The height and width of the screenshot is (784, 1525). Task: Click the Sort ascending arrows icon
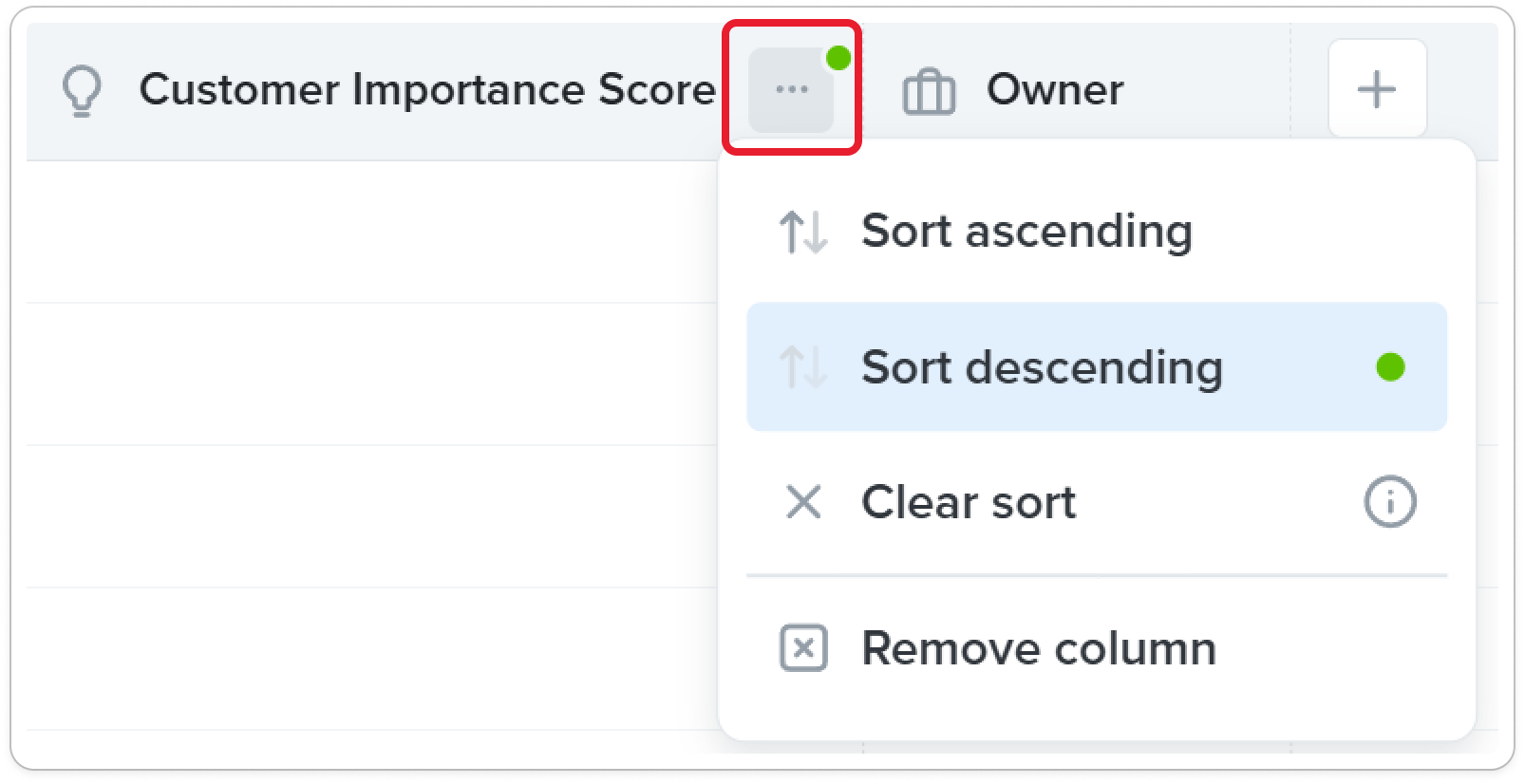coord(803,232)
